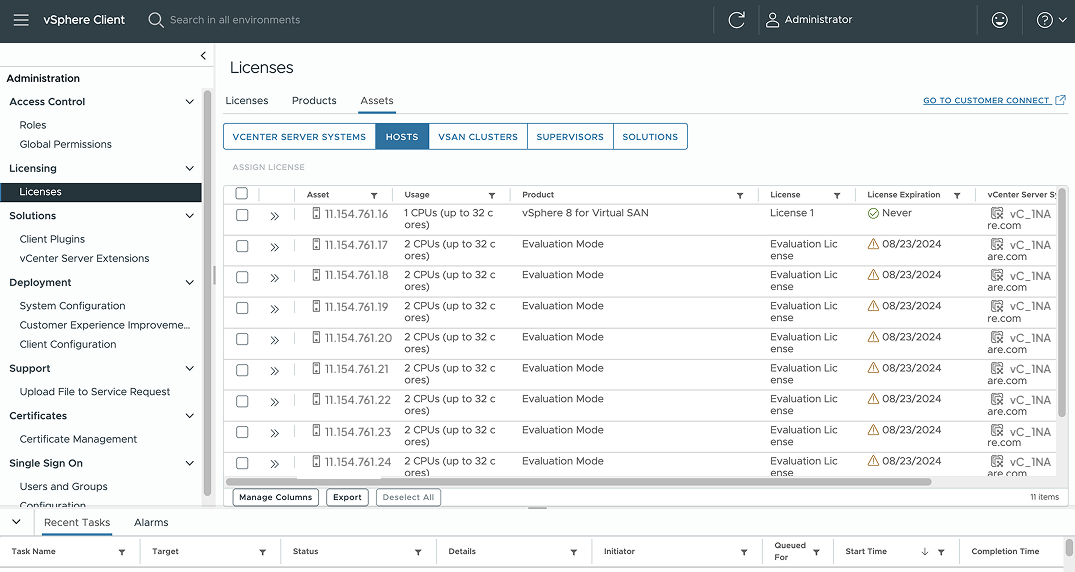Collapse the Administration sidebar panel
Image resolution: width=1075 pixels, height=572 pixels.
click(203, 56)
